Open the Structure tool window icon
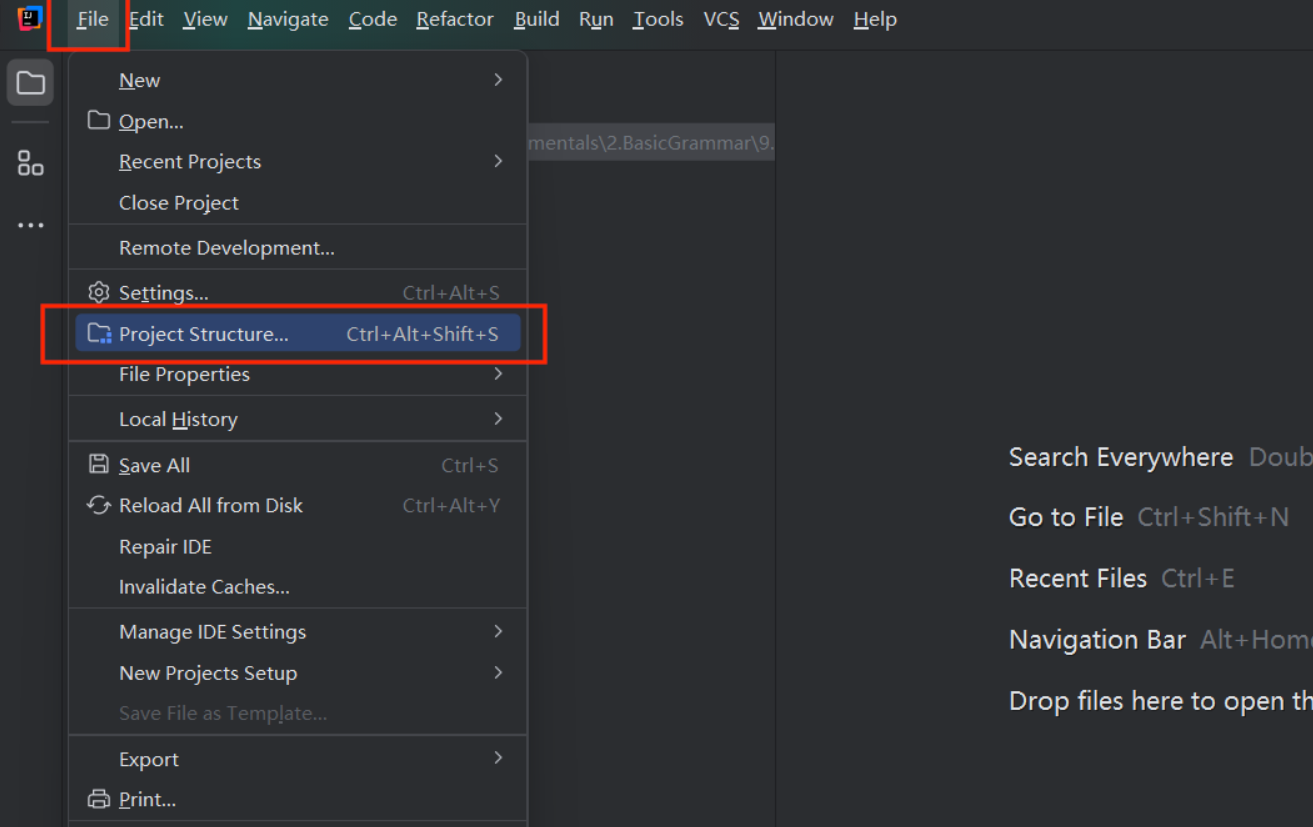Viewport: 1313px width, 827px height. pos(30,163)
